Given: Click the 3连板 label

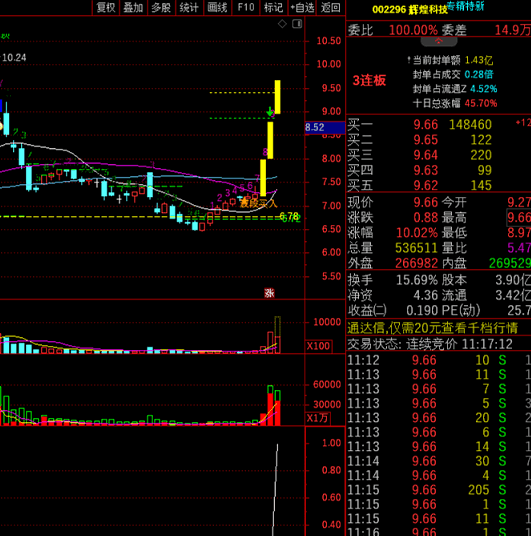Looking at the screenshot, I should [369, 81].
